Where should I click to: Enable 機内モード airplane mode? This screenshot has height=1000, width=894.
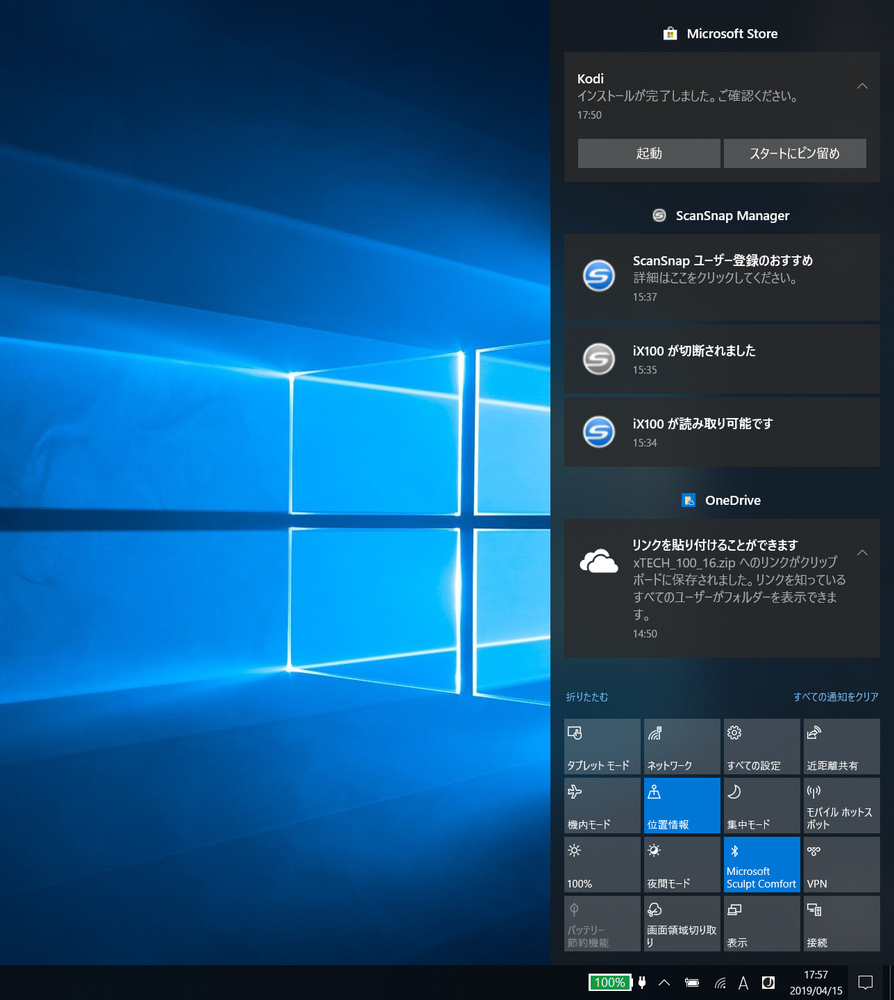601,805
